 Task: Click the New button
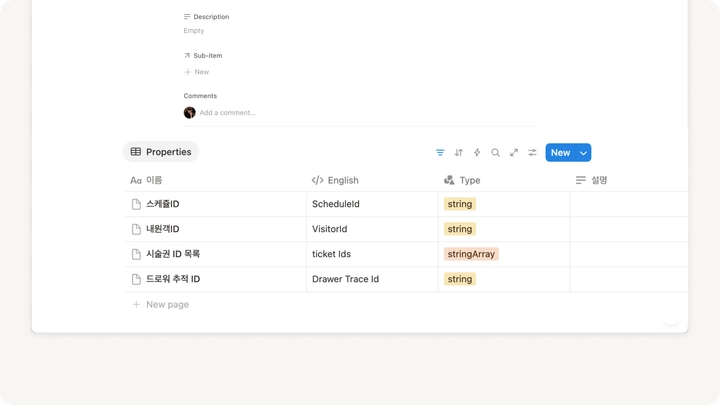(560, 152)
